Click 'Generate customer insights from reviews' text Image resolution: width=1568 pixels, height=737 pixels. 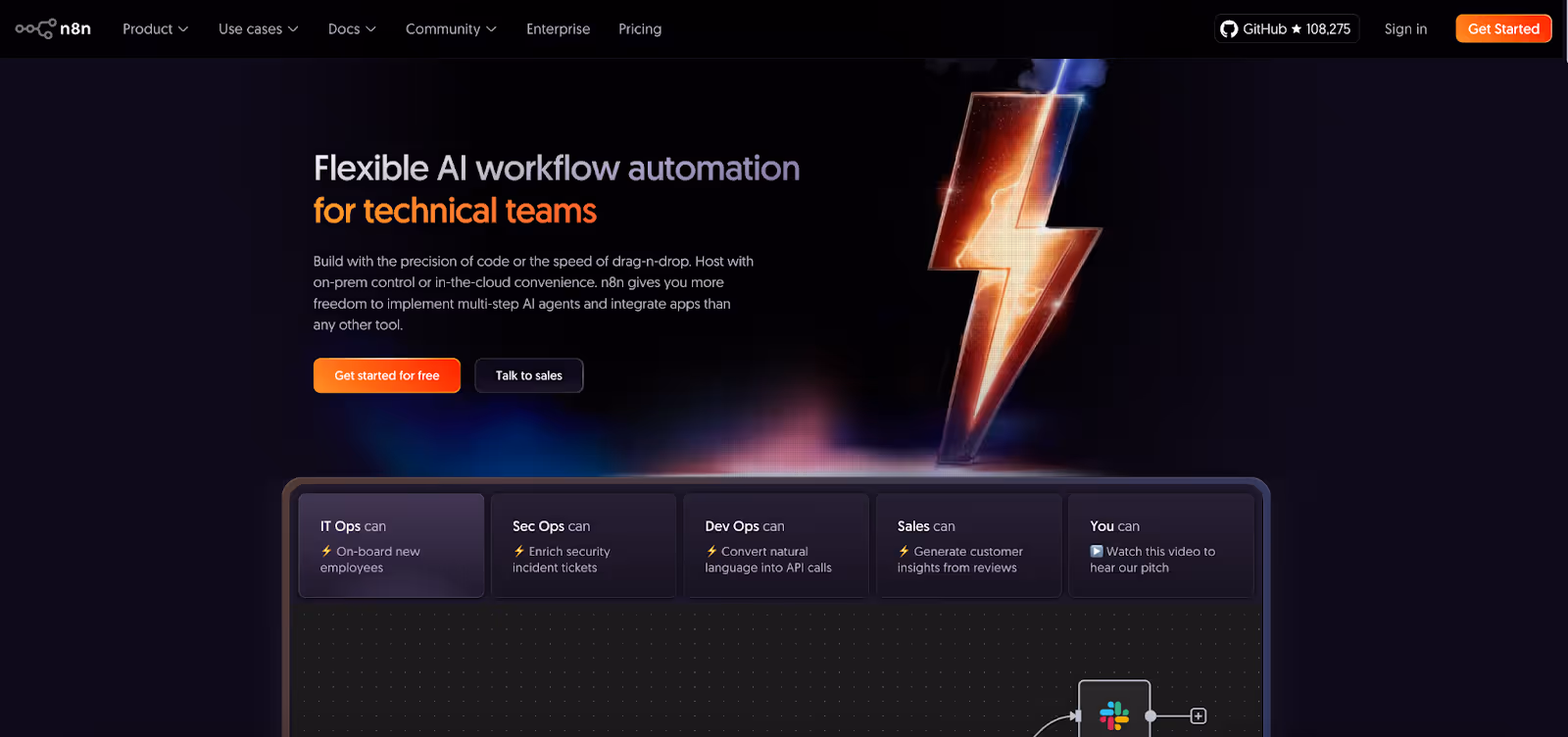click(x=960, y=560)
